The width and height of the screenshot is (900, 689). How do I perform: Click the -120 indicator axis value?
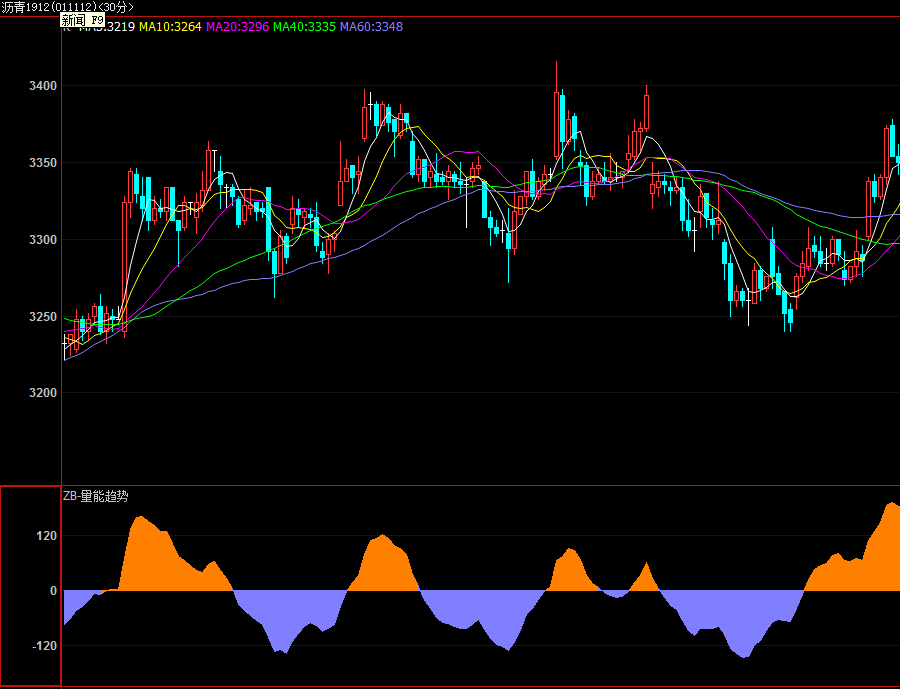pos(44,646)
